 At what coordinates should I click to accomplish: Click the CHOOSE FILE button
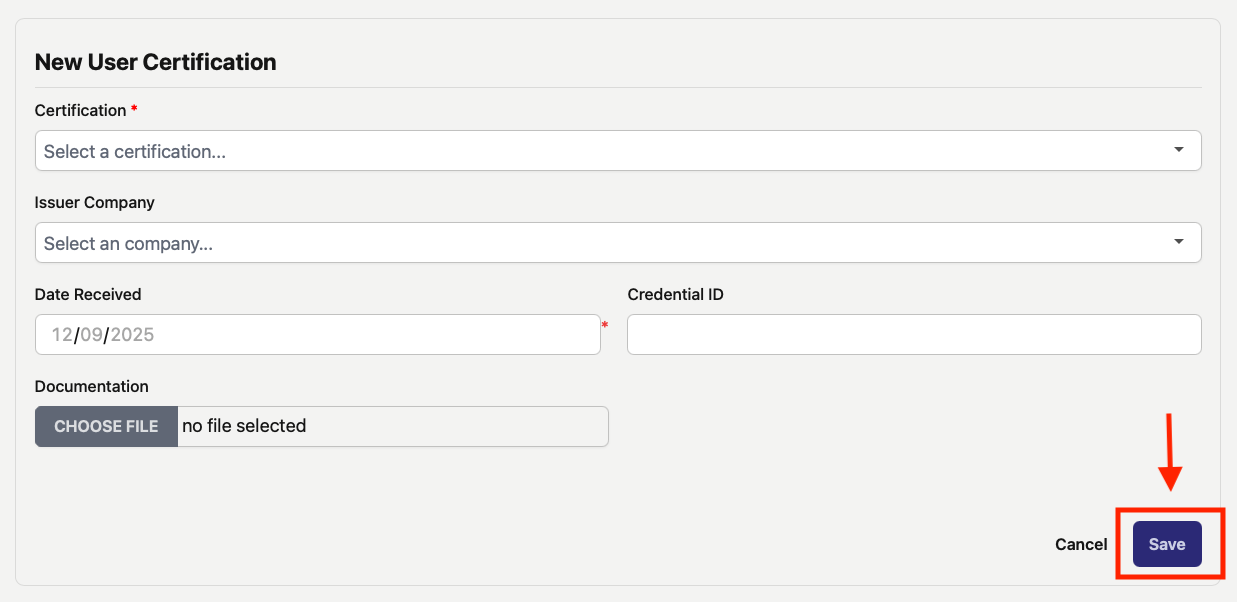point(106,426)
